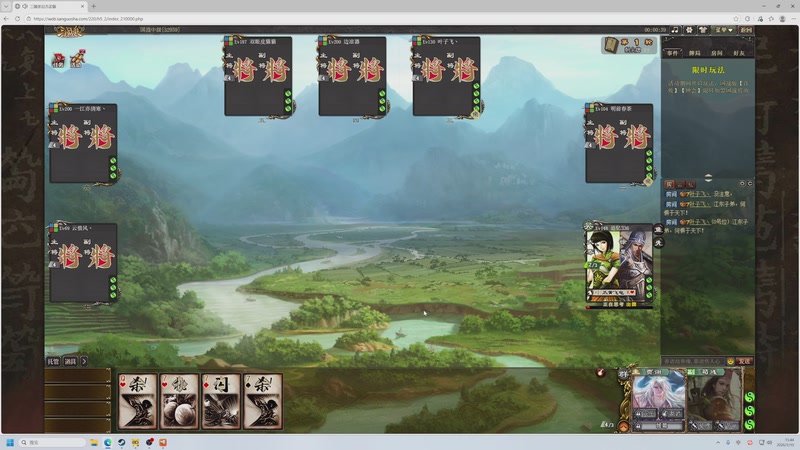Click the top yin-yang health token
Image resolution: width=800 pixels, height=450 pixels.
749,397
